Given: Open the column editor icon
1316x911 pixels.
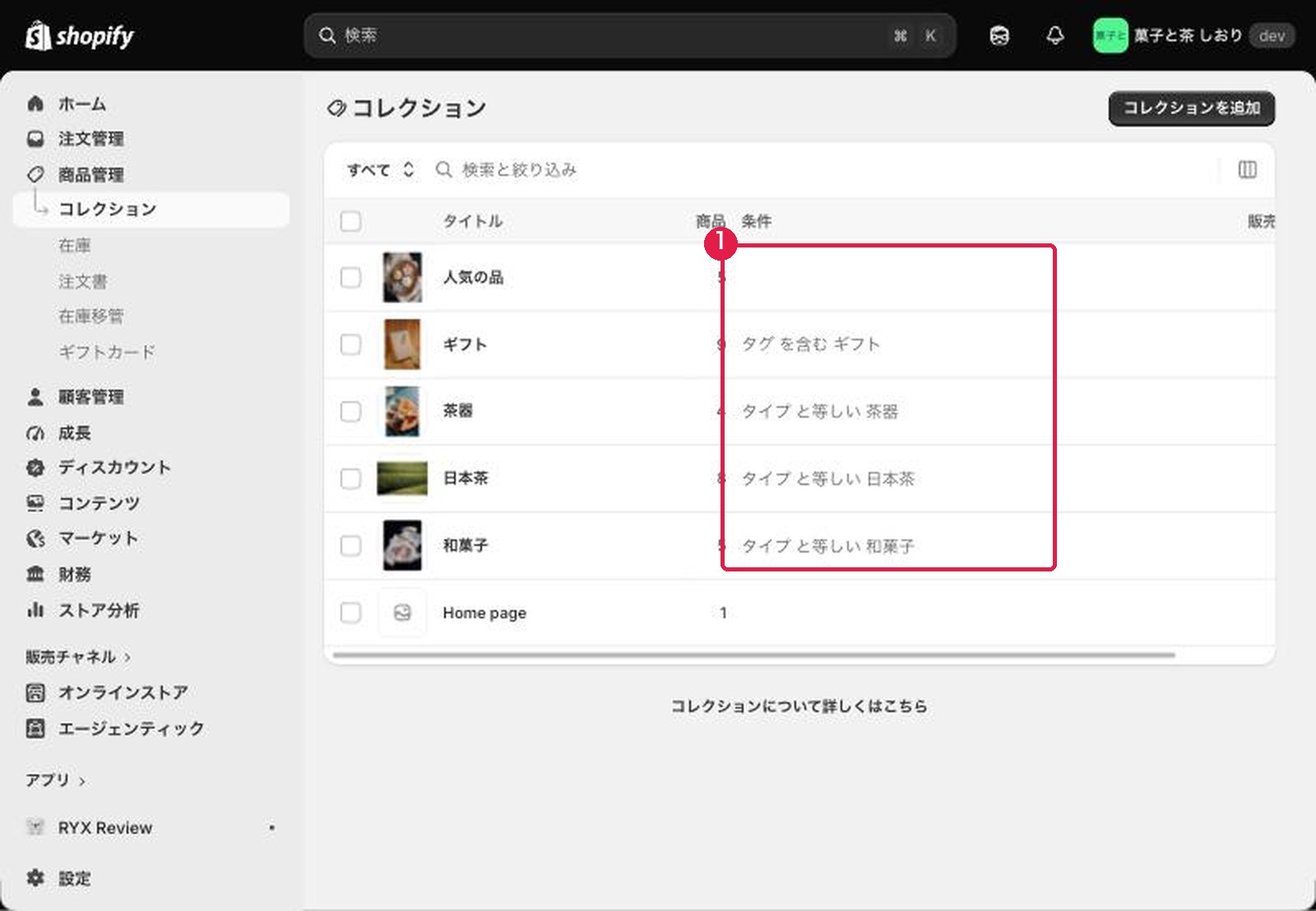Looking at the screenshot, I should click(1247, 169).
